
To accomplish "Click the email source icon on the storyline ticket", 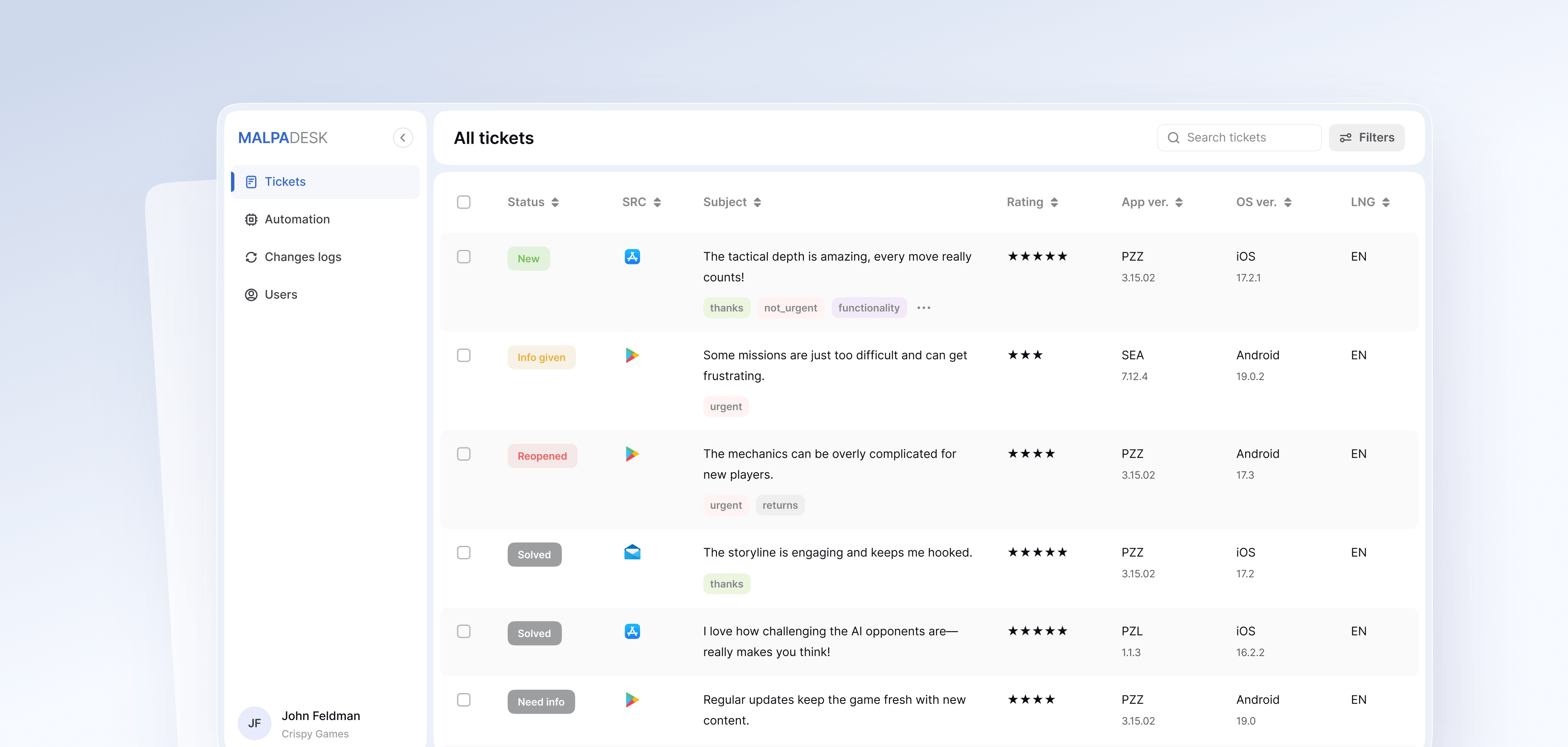I will click(632, 552).
